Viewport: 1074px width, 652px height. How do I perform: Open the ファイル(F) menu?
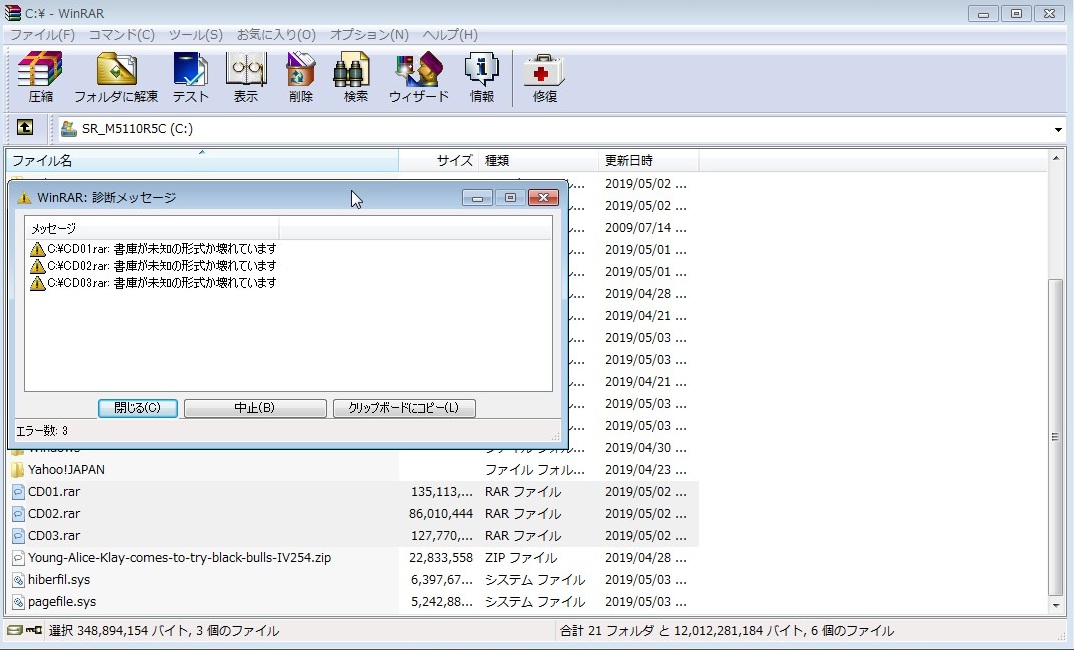pos(42,34)
